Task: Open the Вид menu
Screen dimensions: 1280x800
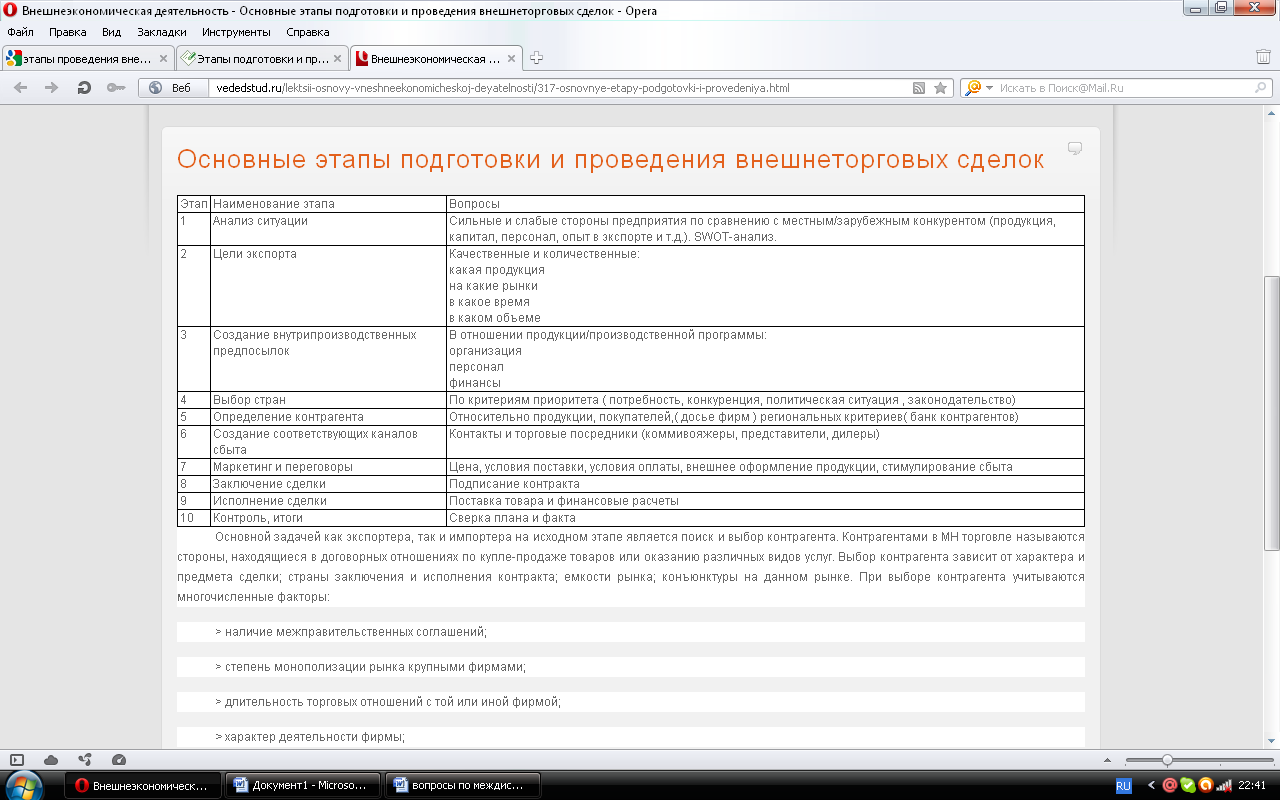Action: point(111,32)
